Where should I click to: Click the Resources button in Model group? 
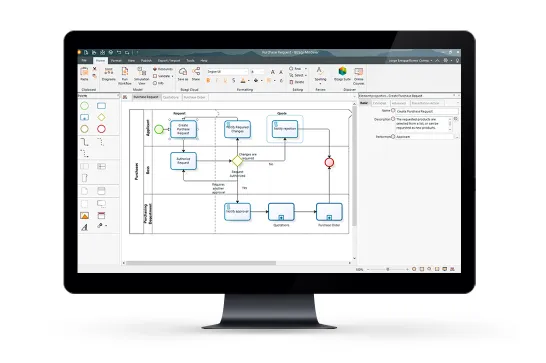(x=163, y=69)
